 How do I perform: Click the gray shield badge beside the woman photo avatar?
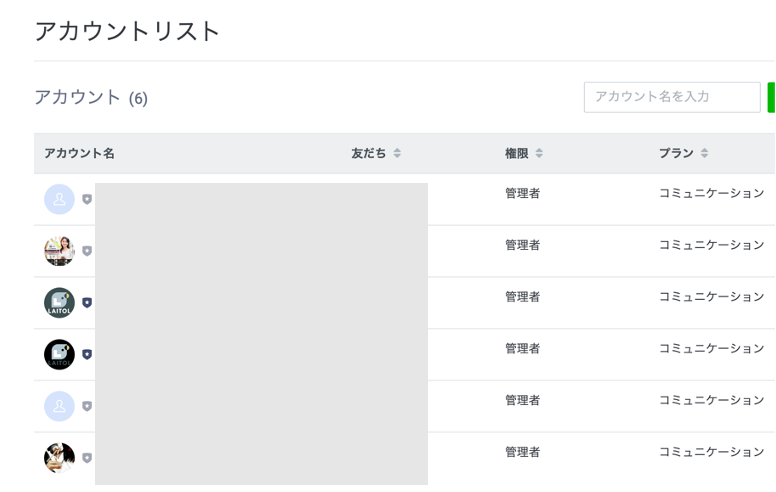coord(87,251)
